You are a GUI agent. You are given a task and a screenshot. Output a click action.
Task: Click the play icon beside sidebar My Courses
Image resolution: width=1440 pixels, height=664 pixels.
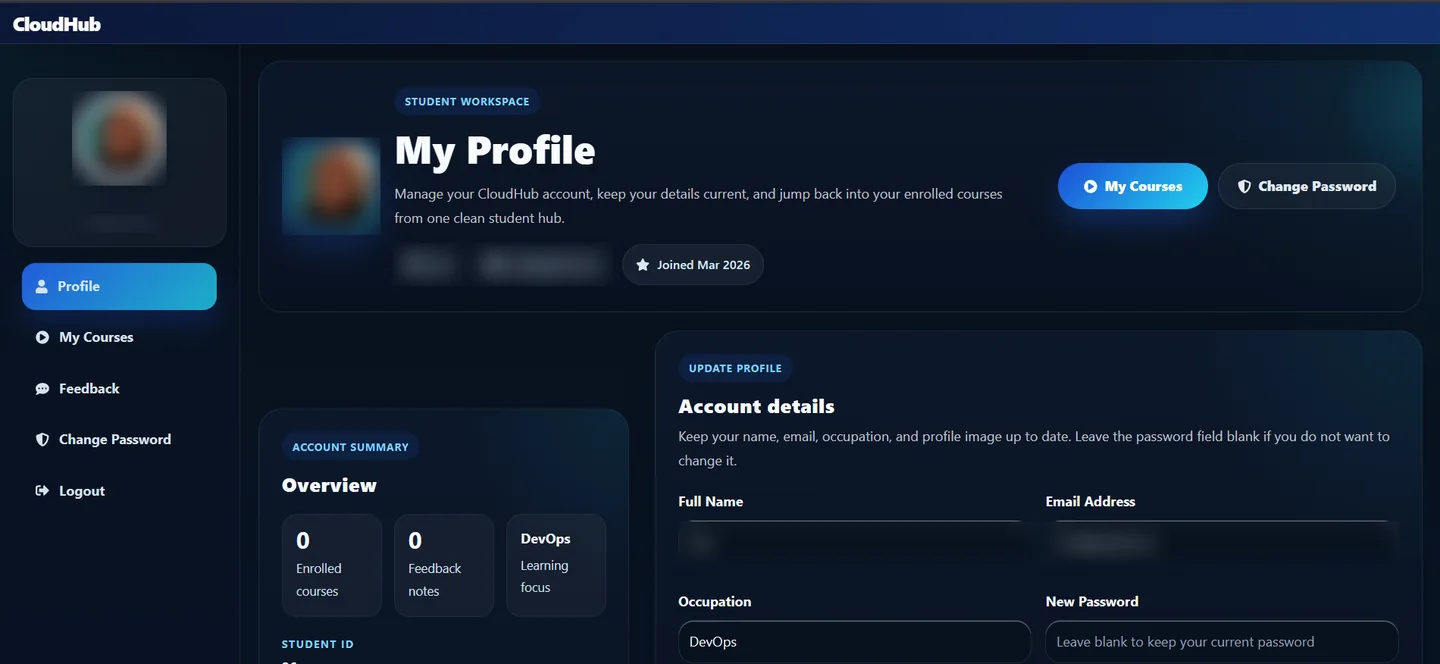click(42, 337)
